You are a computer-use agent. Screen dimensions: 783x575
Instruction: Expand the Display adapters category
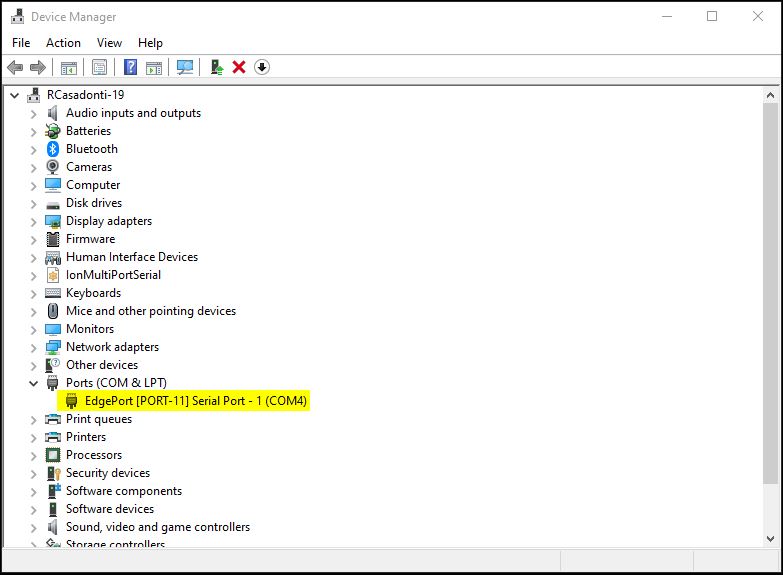(x=33, y=222)
